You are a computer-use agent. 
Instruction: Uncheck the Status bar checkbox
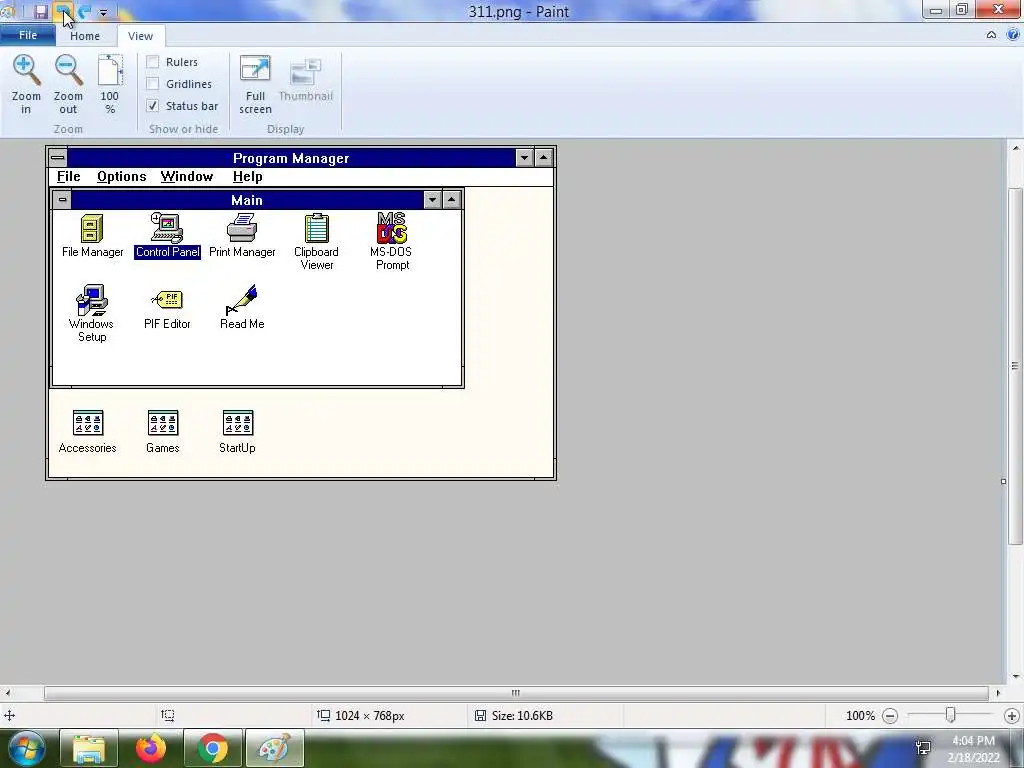tap(152, 105)
